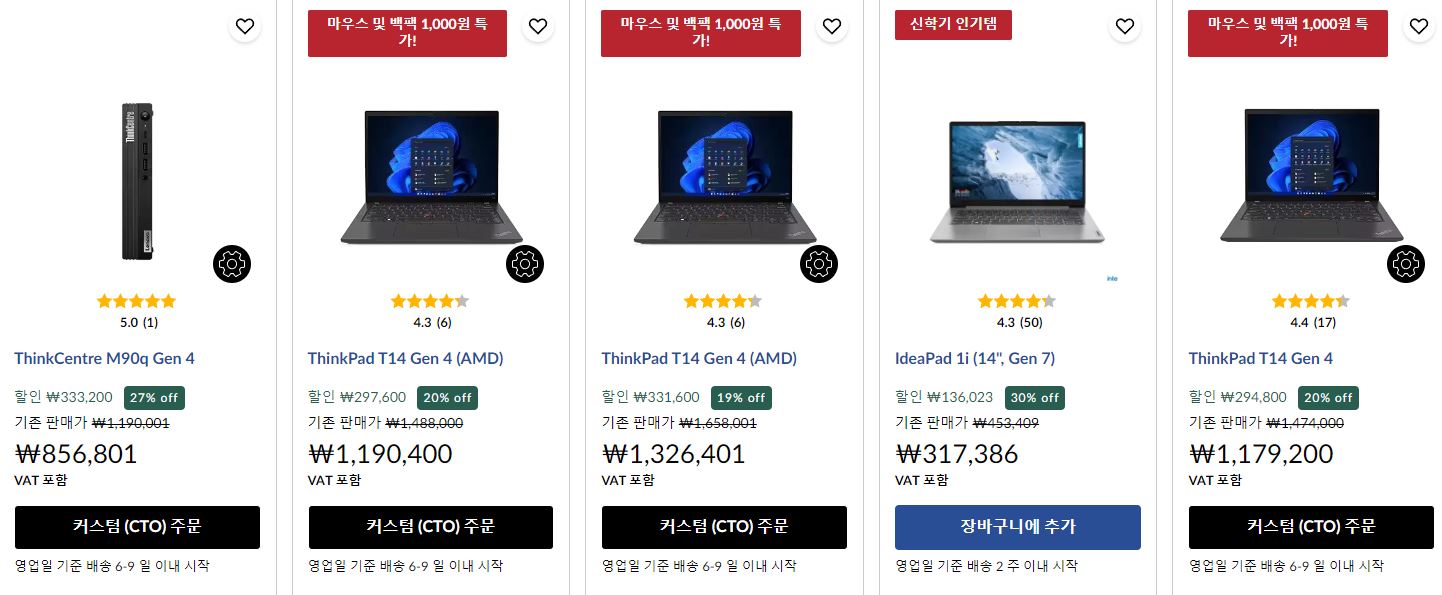Click the 4.4 (17) star rating
1442x595 pixels.
tap(1313, 311)
